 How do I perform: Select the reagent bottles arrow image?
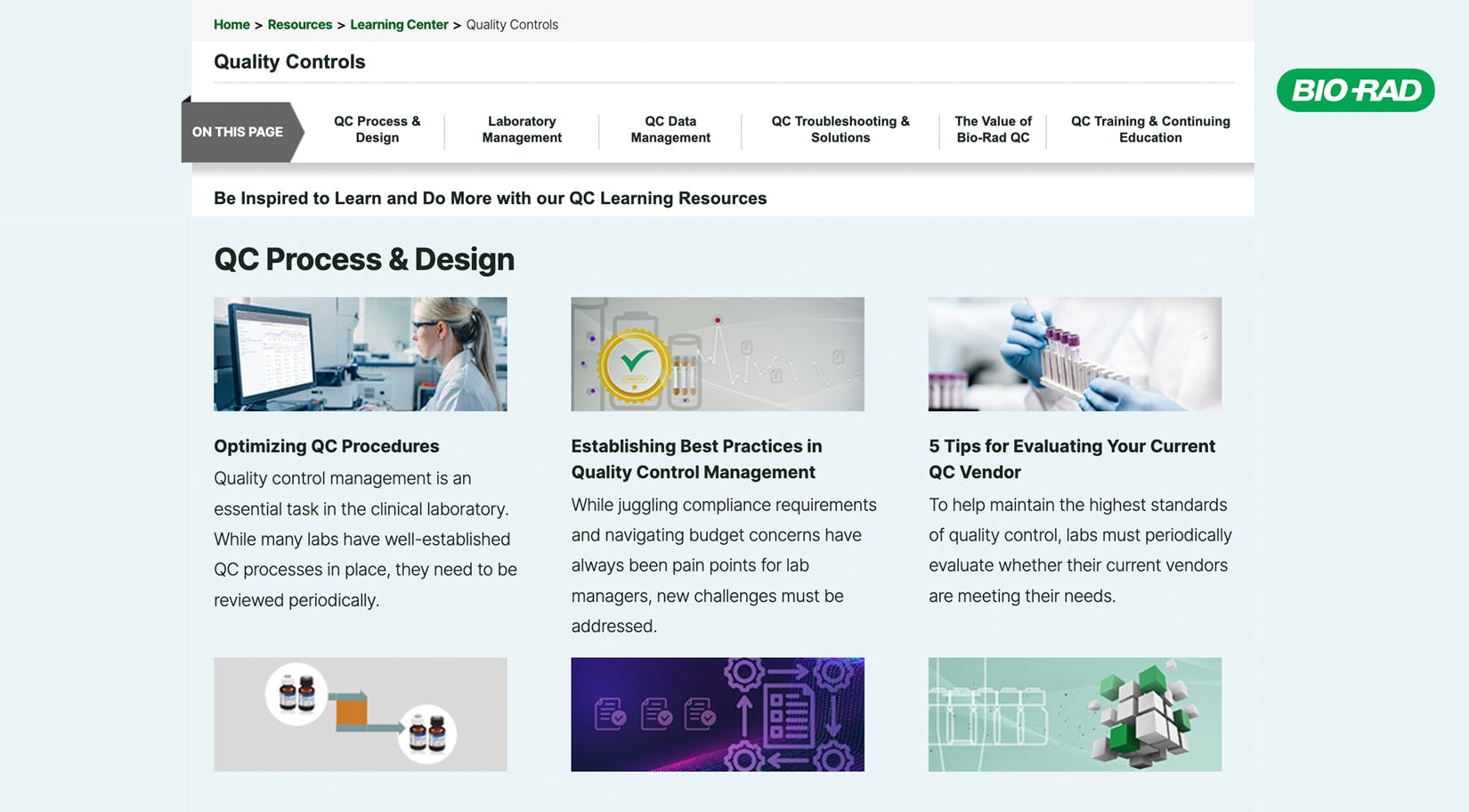[x=361, y=714]
